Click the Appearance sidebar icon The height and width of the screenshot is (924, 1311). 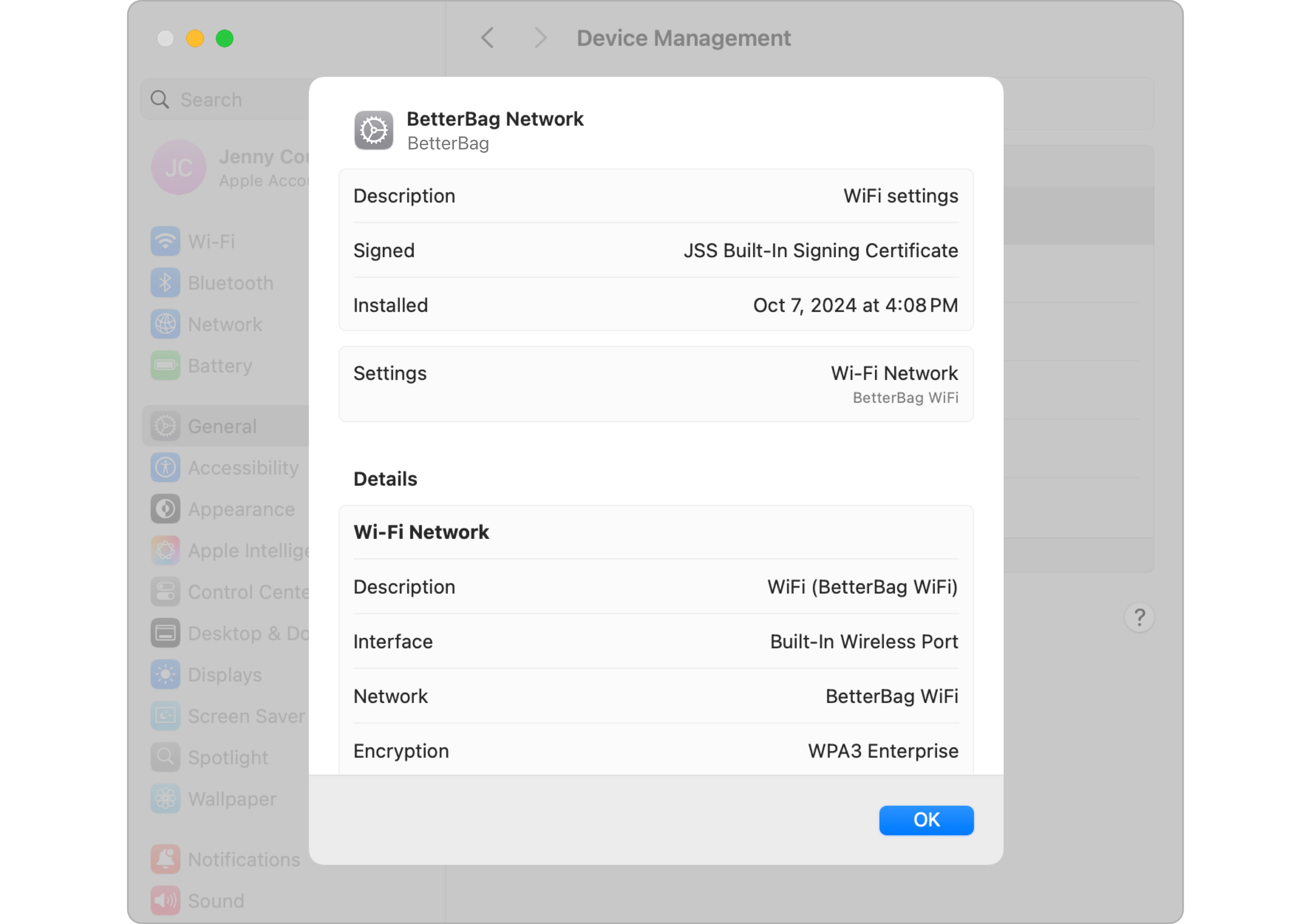point(165,509)
